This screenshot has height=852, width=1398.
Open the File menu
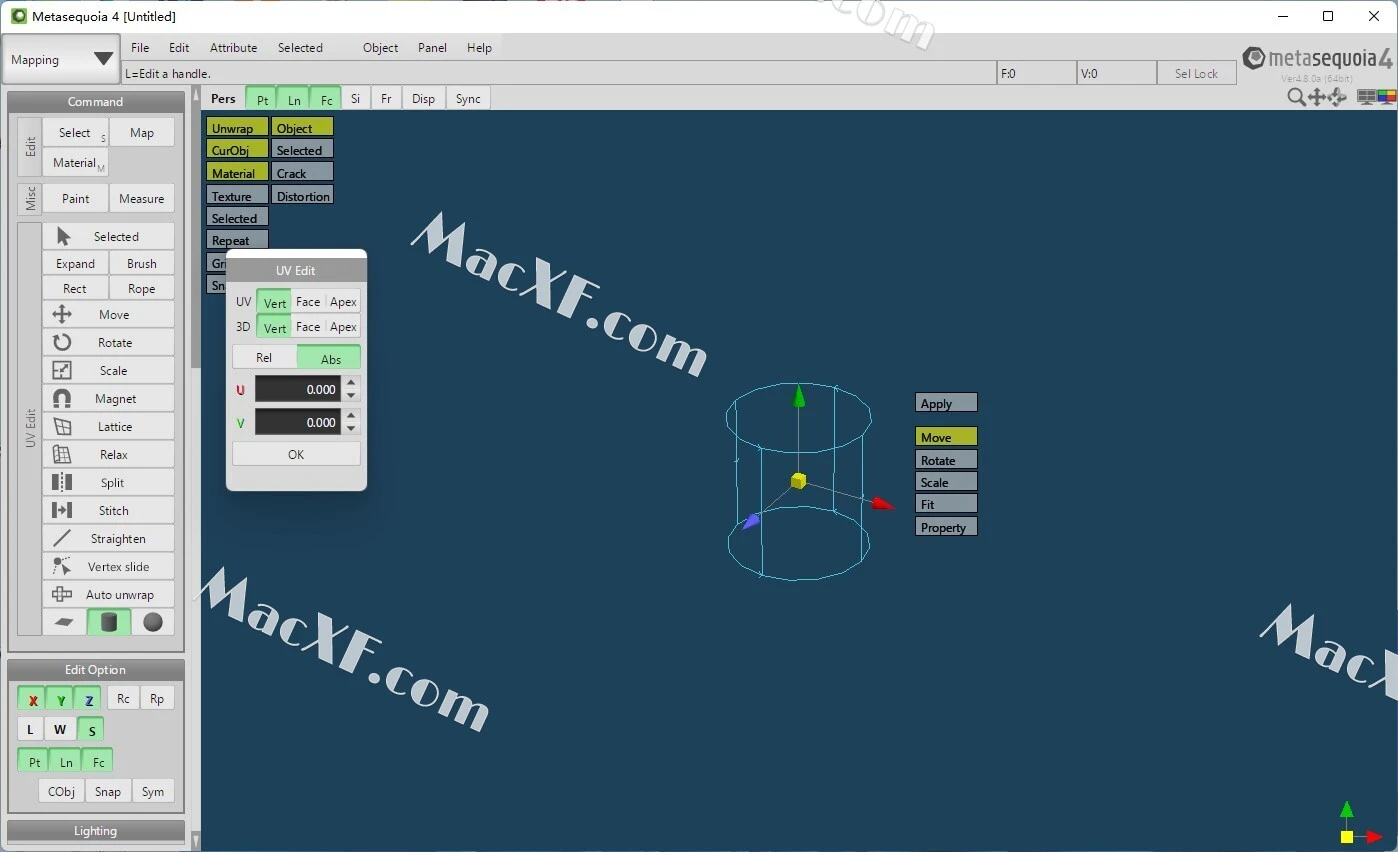click(x=140, y=47)
